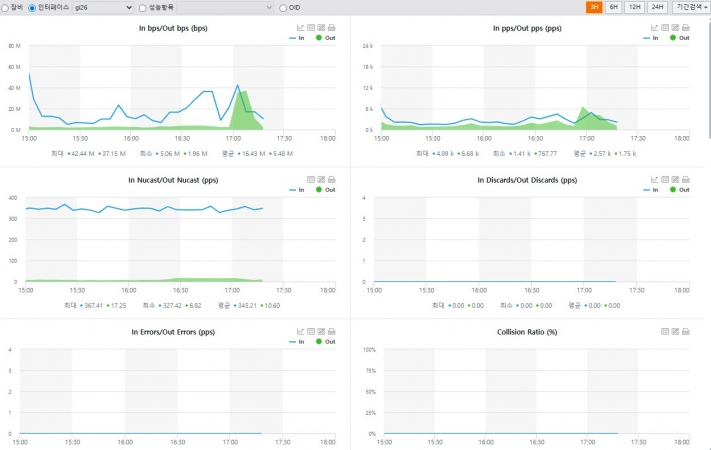
Task: Open table view icon on In Nucast/Out Nucast chart
Action: click(x=311, y=180)
